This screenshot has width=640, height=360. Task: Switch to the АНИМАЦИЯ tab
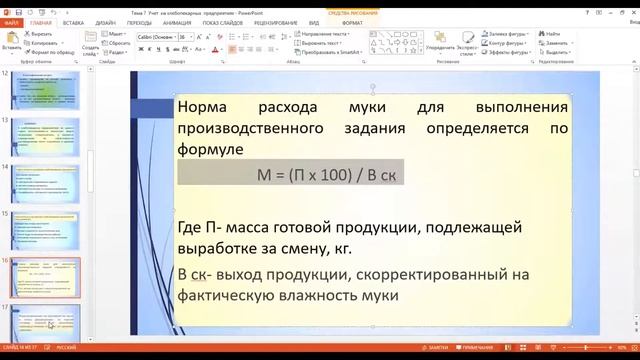pos(177,23)
